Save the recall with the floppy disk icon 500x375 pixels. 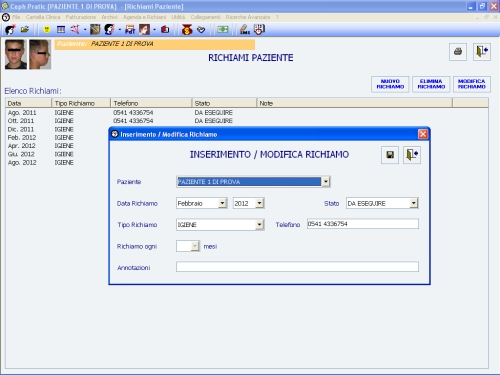coord(390,155)
